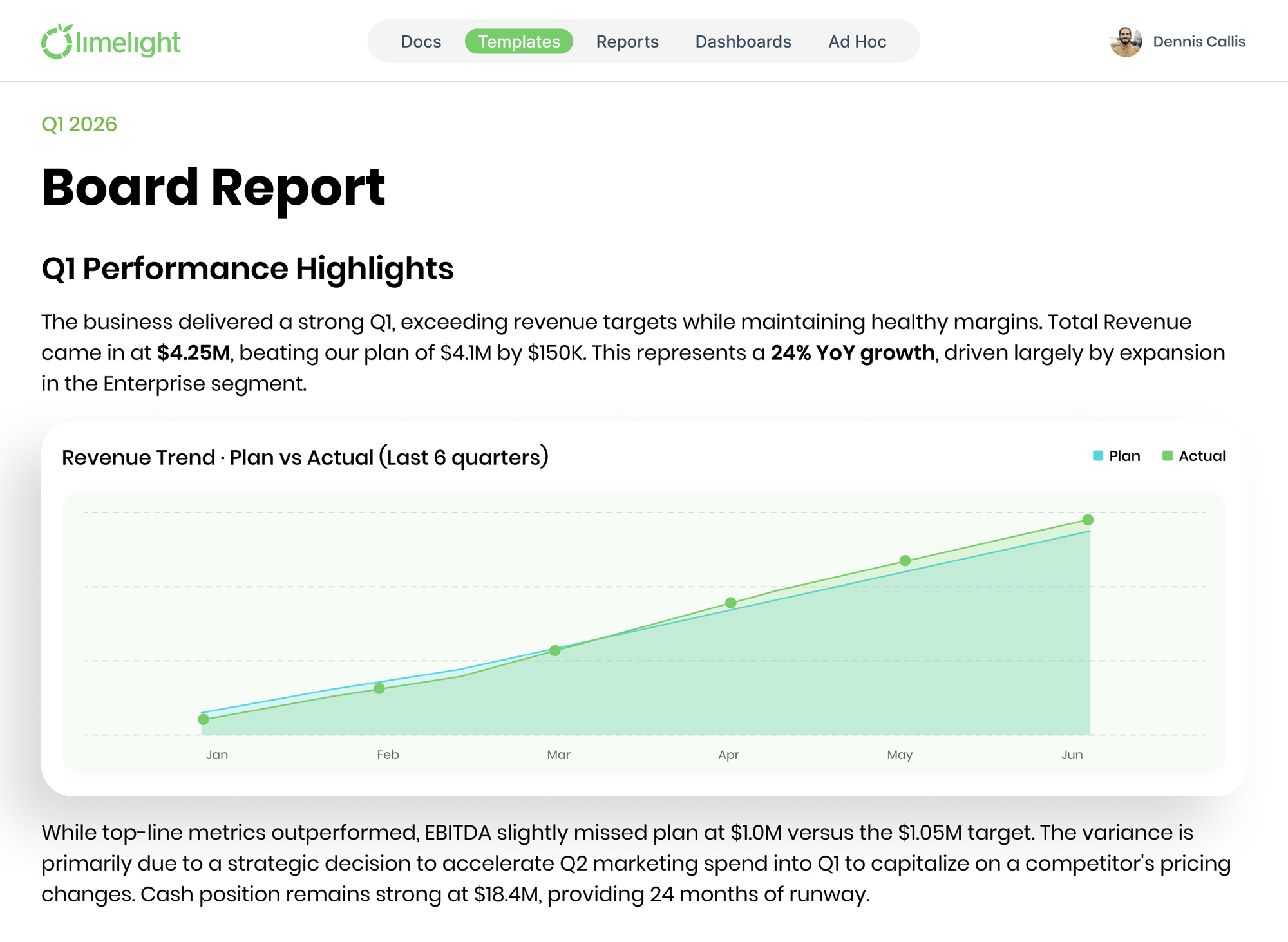Select the Mar data point marker

point(555,650)
